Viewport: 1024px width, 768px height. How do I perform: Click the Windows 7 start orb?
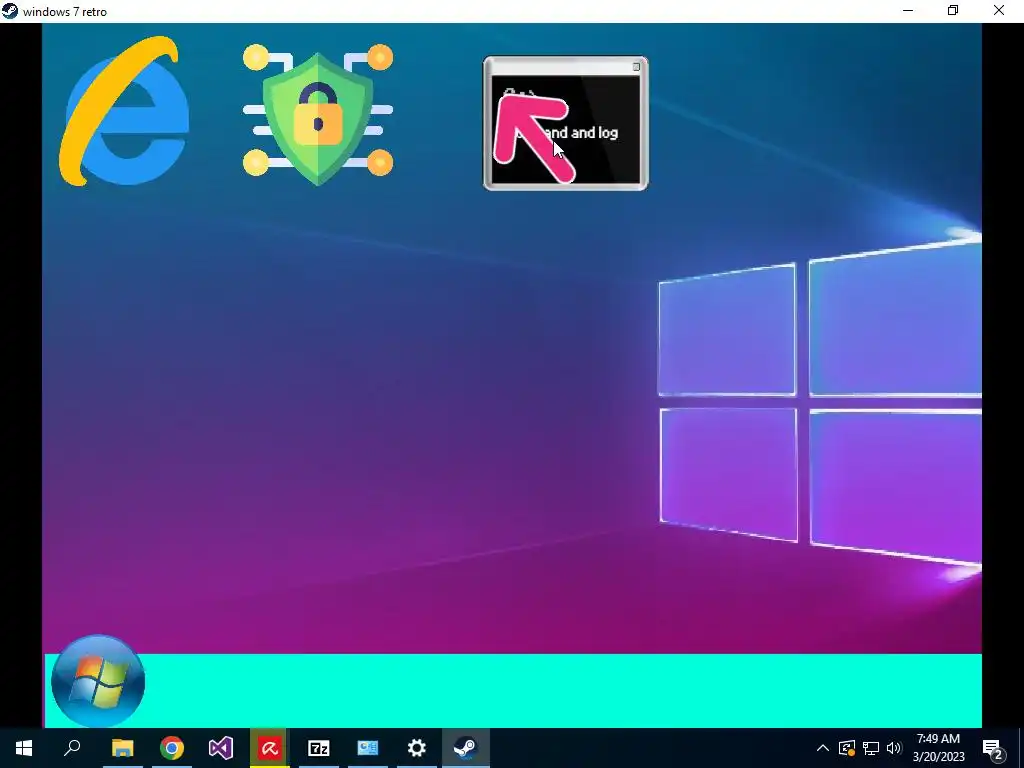coord(98,681)
